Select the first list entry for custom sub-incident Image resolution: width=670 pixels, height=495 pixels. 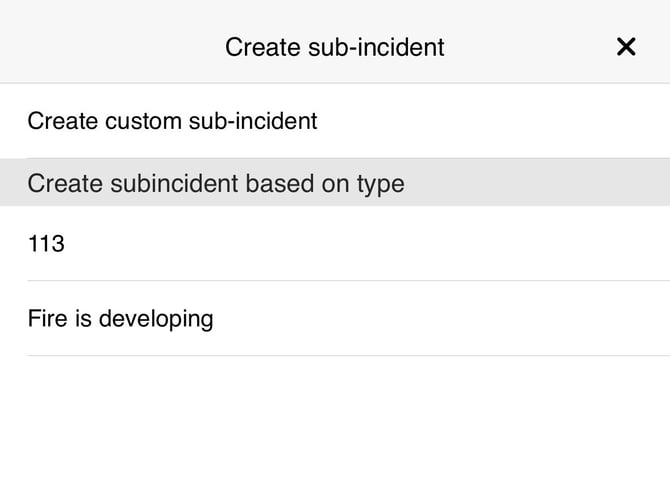(172, 121)
